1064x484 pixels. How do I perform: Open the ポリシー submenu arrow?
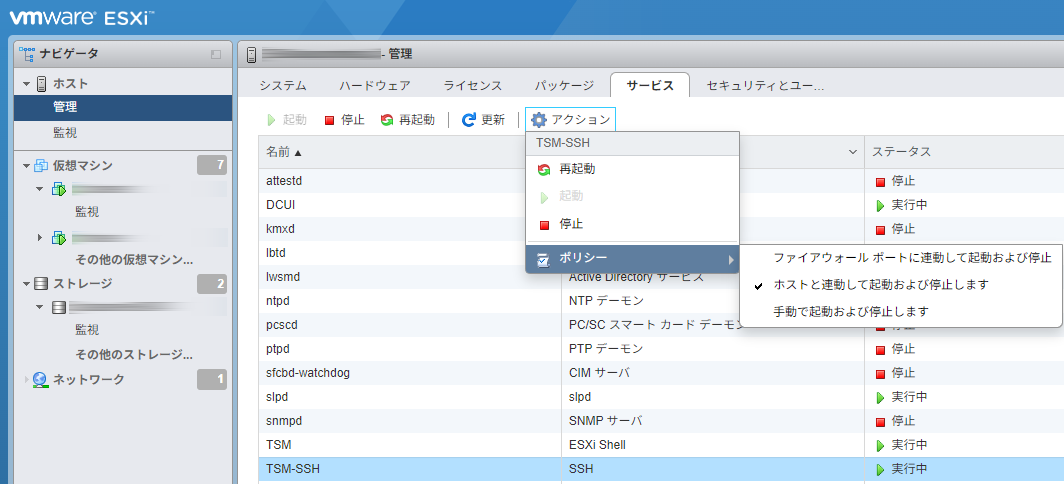click(731, 259)
